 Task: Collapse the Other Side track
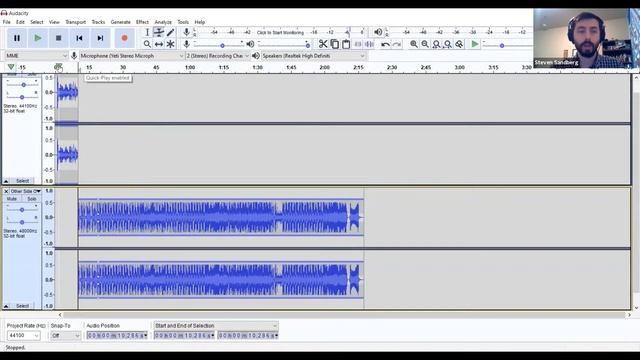pyautogui.click(x=6, y=306)
